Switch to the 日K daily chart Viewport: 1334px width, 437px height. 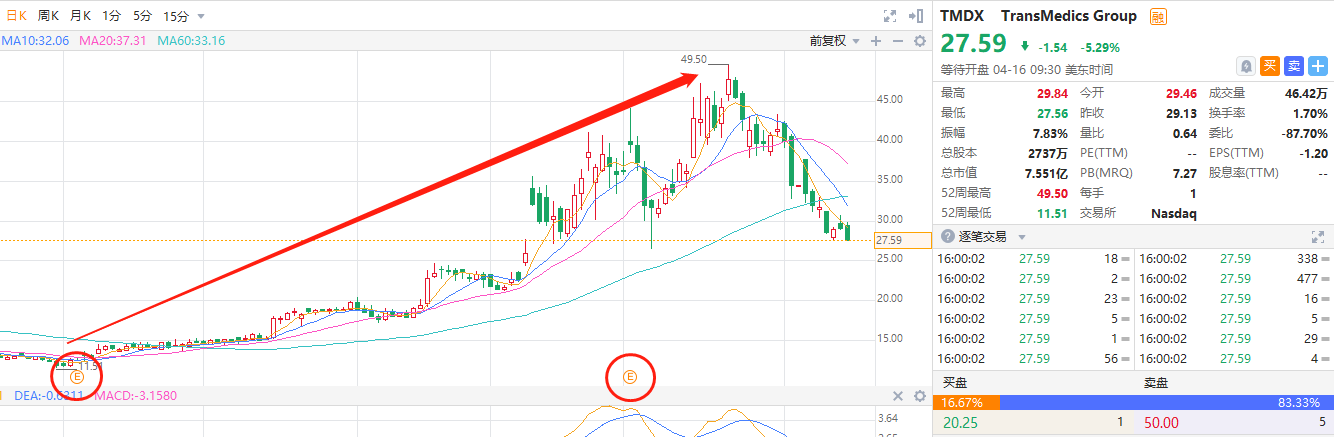16,16
